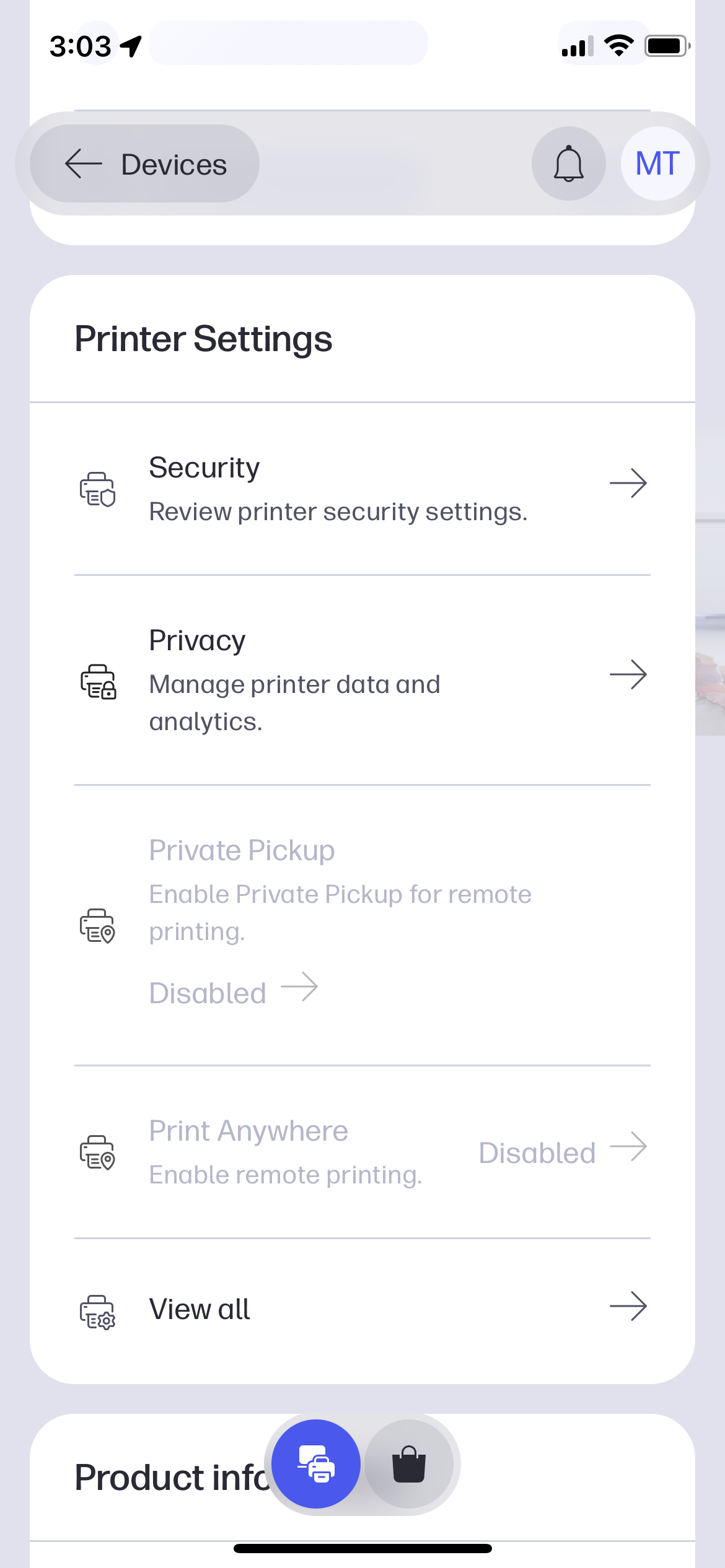
Task: Toggle Private Pickup Disabled status
Action: [208, 993]
